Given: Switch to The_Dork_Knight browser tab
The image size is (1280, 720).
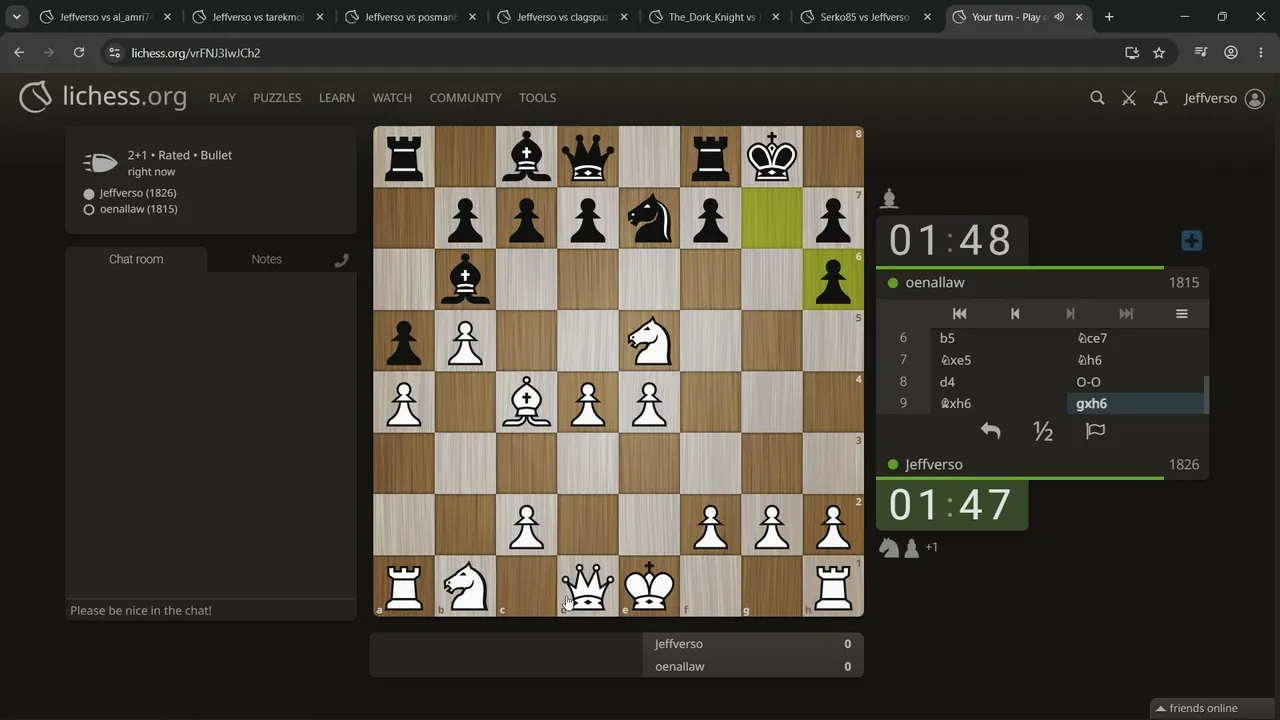Looking at the screenshot, I should (x=712, y=17).
